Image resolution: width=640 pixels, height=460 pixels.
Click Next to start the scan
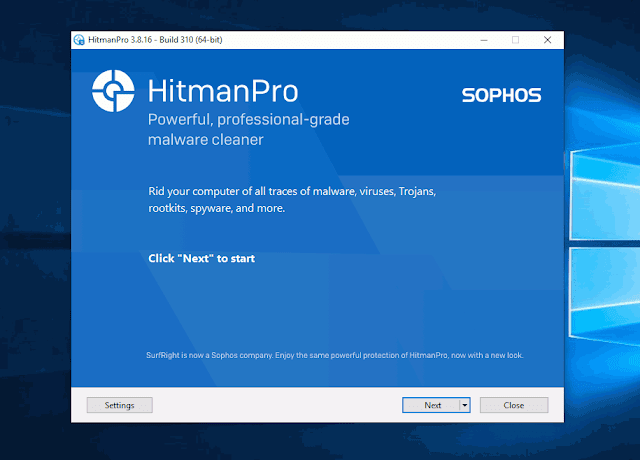click(431, 405)
